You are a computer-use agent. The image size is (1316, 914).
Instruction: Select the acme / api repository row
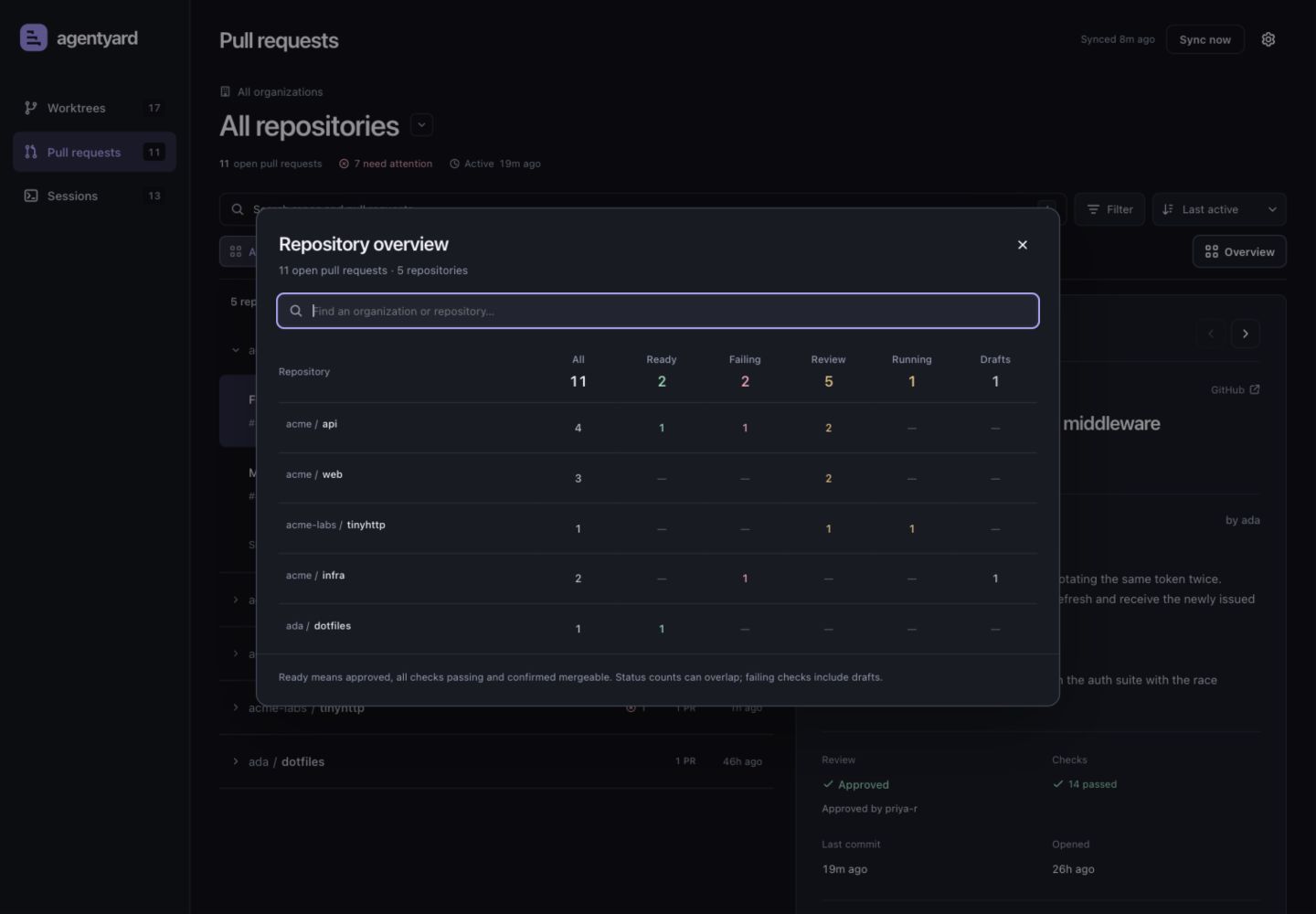pyautogui.click(x=658, y=428)
